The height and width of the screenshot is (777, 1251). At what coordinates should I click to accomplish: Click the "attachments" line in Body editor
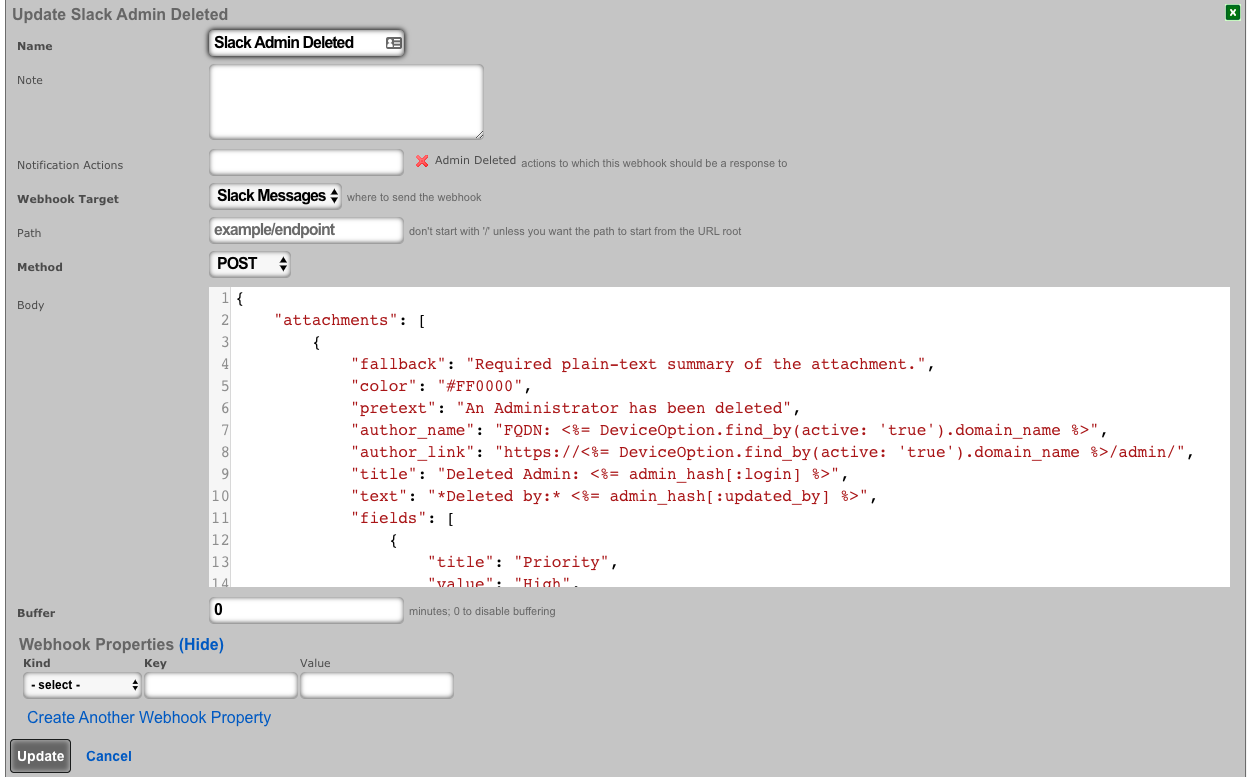point(351,320)
